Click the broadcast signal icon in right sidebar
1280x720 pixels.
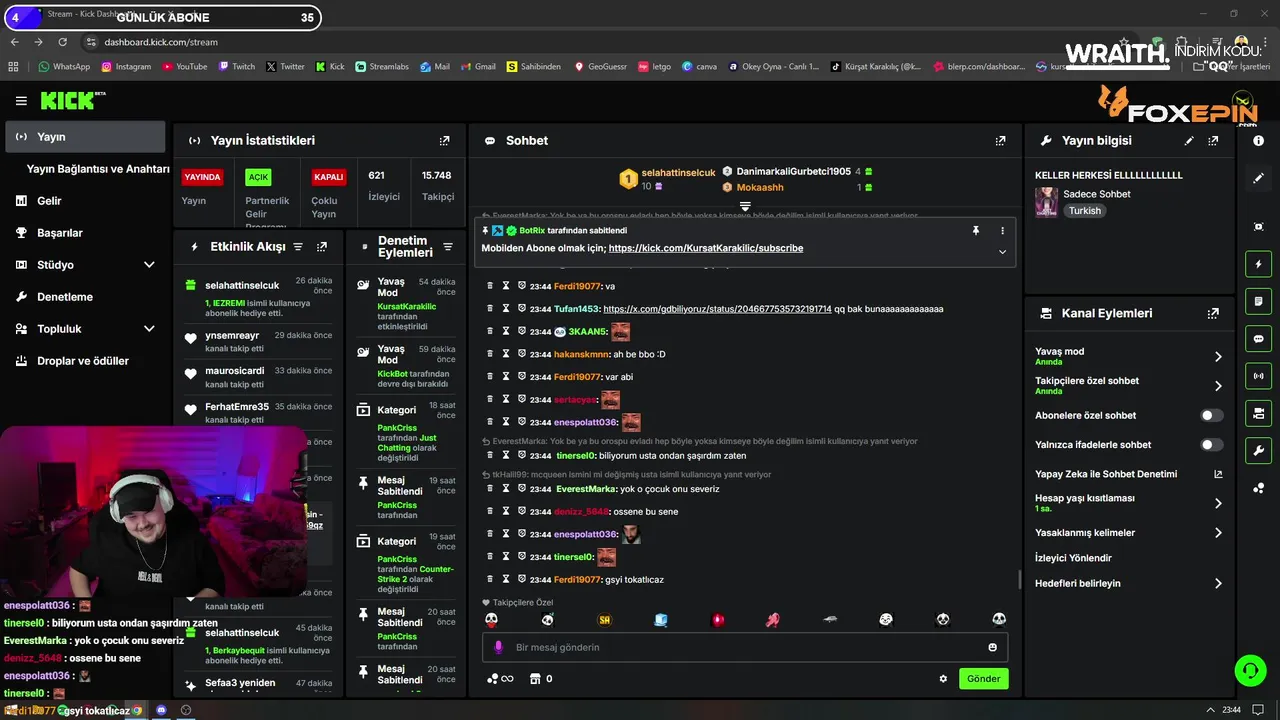point(1258,376)
